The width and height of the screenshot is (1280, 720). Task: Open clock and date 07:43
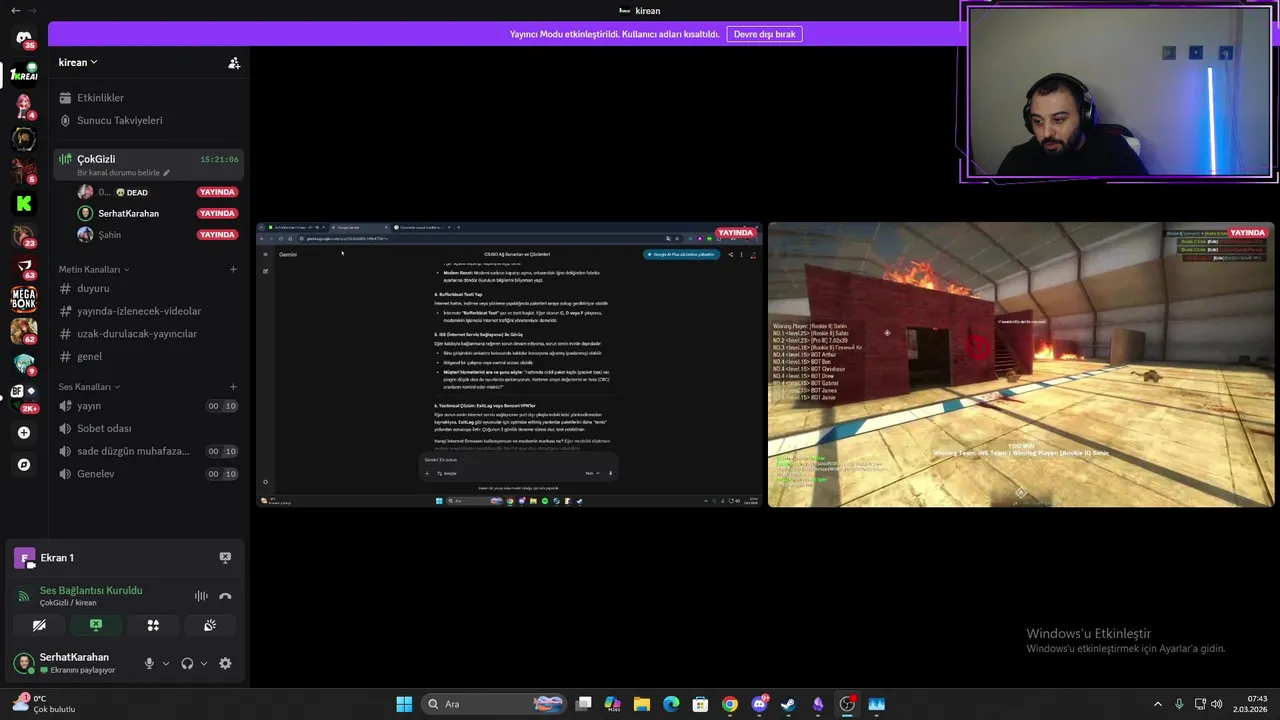tap(1250, 704)
